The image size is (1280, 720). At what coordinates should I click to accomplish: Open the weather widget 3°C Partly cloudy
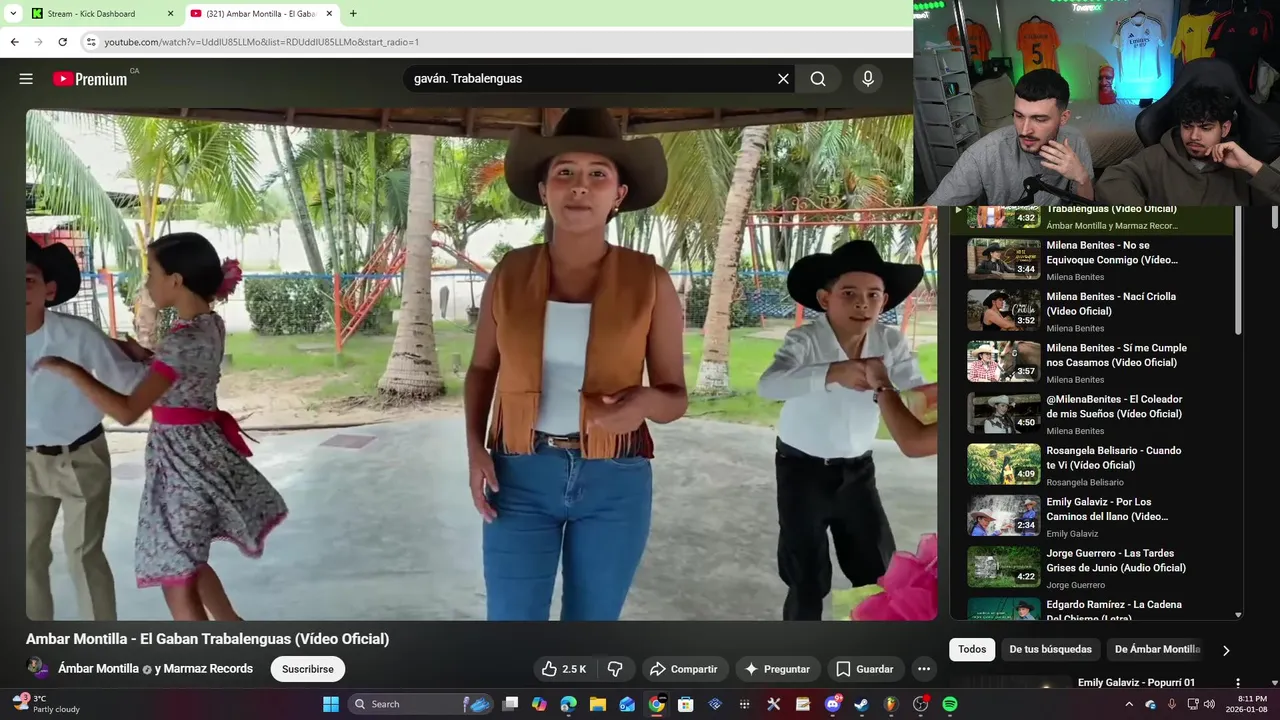tap(46, 704)
